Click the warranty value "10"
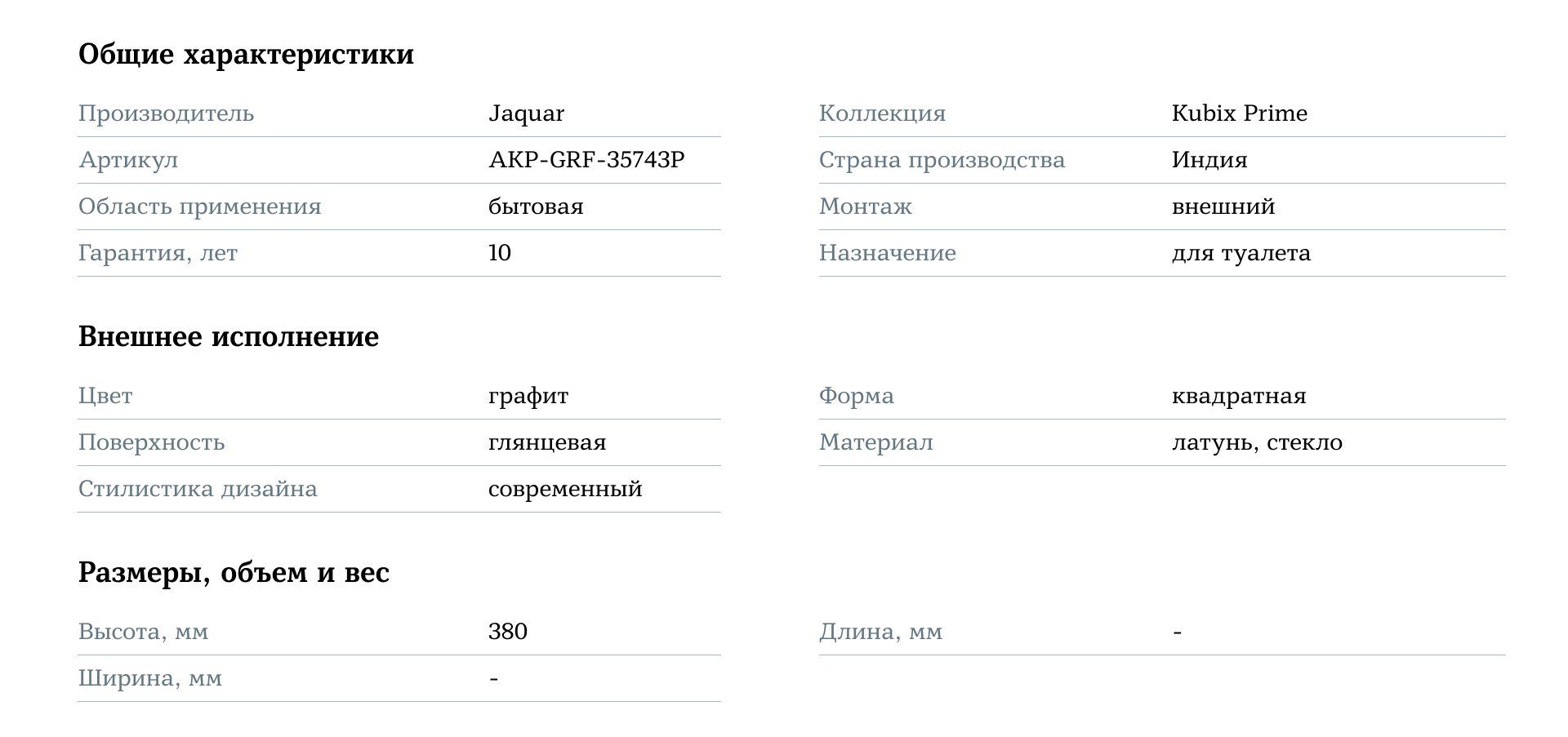This screenshot has height=737, width=1568. point(499,253)
